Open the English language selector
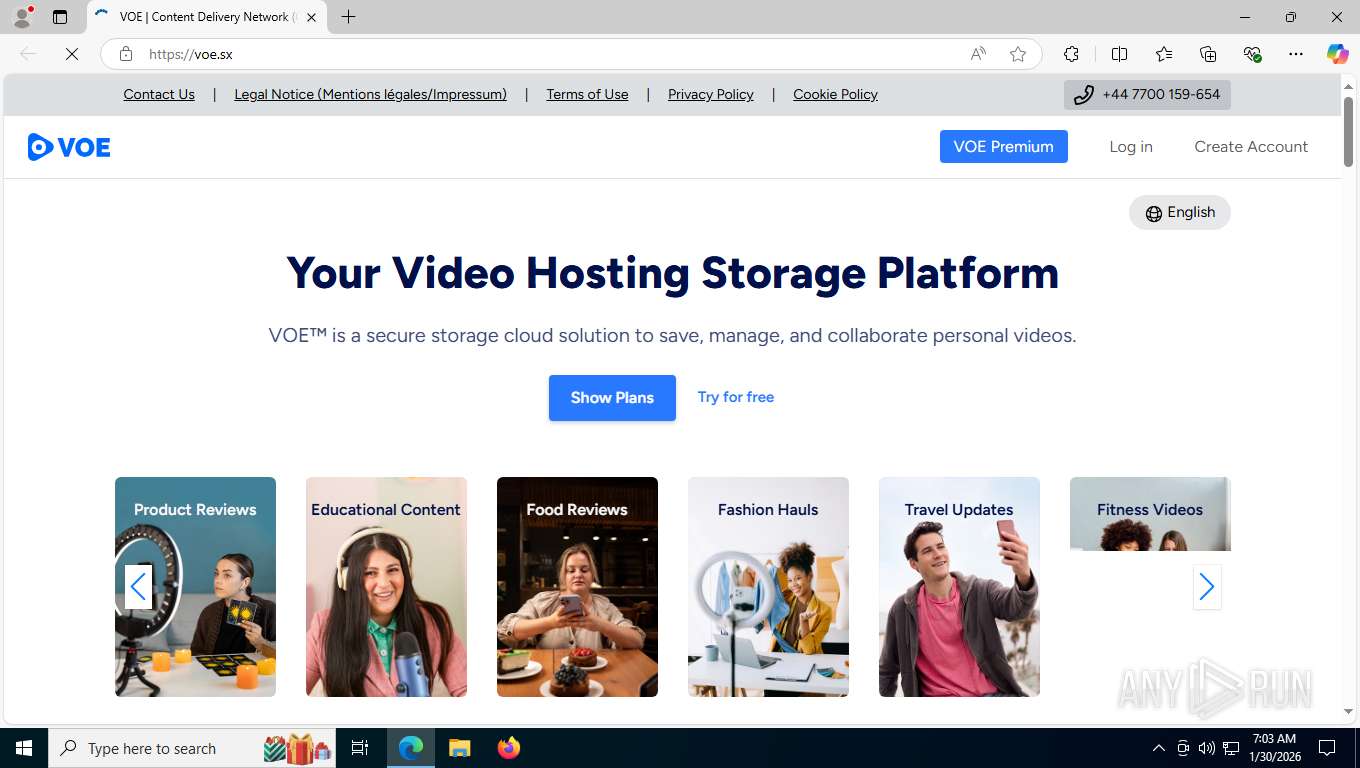This screenshot has height=768, width=1360. click(1180, 212)
